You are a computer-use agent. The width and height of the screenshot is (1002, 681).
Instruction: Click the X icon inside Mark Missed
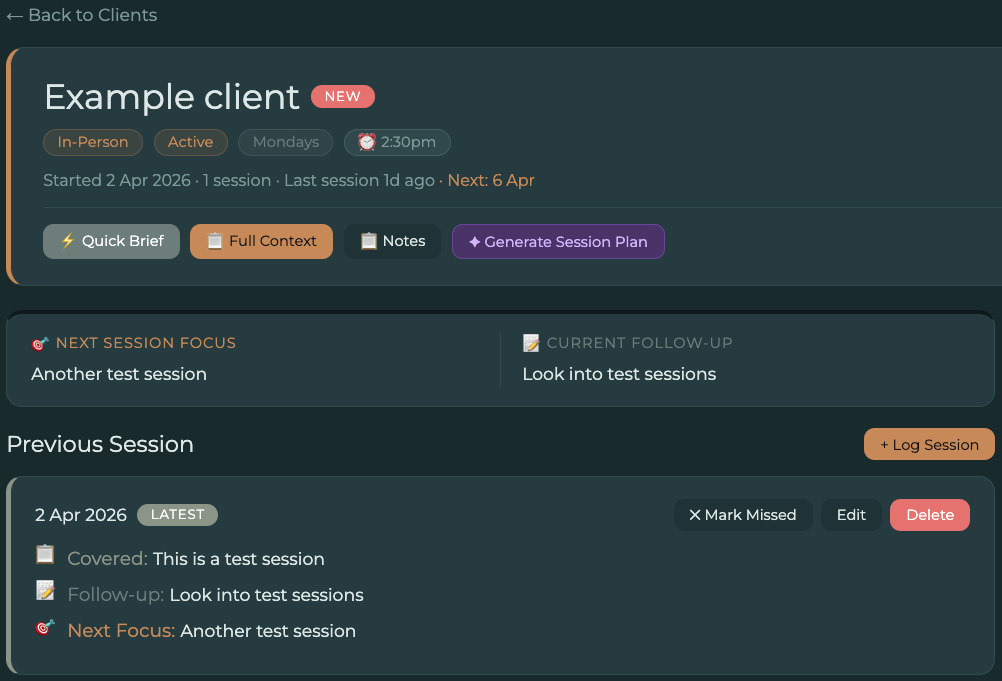(x=697, y=515)
